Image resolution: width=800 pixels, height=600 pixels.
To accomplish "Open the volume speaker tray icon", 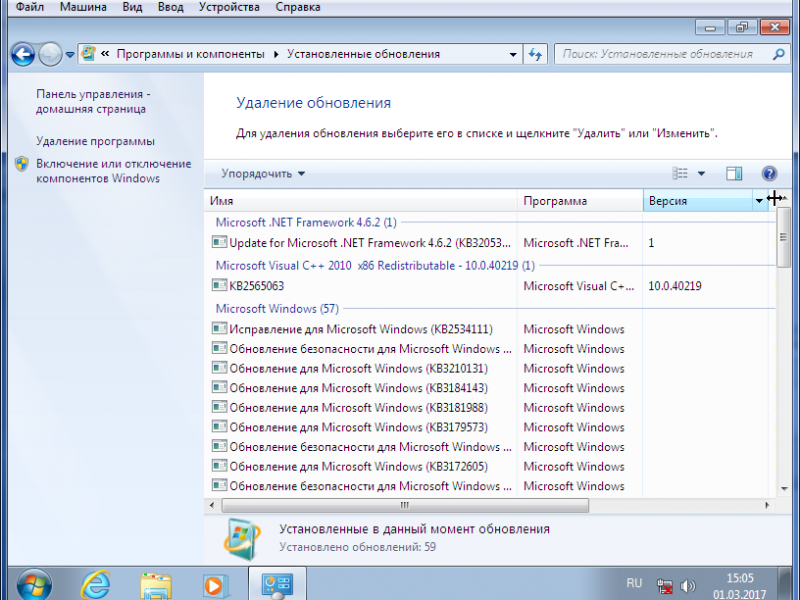I will (x=688, y=586).
